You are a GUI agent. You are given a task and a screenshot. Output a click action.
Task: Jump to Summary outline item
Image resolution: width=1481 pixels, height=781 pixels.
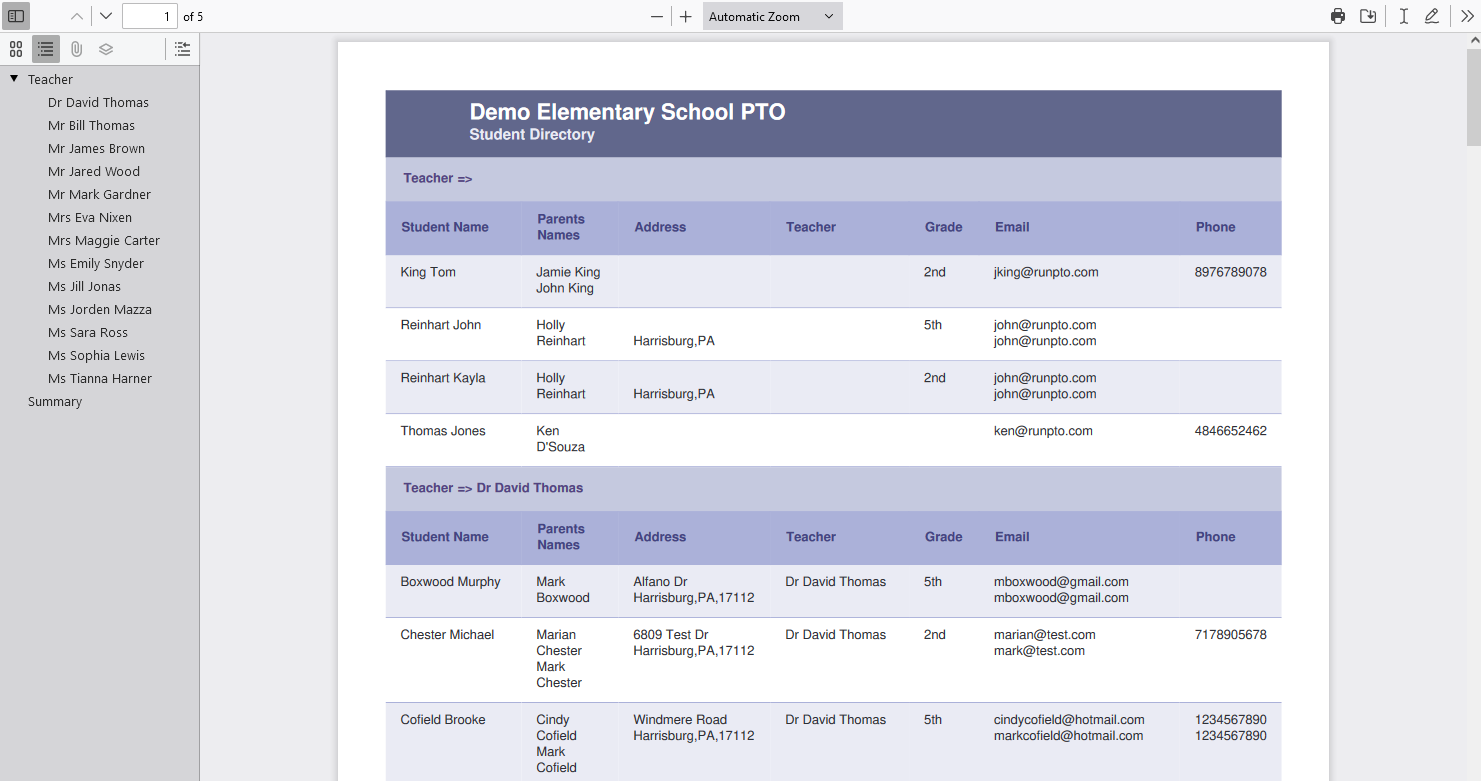coord(55,401)
